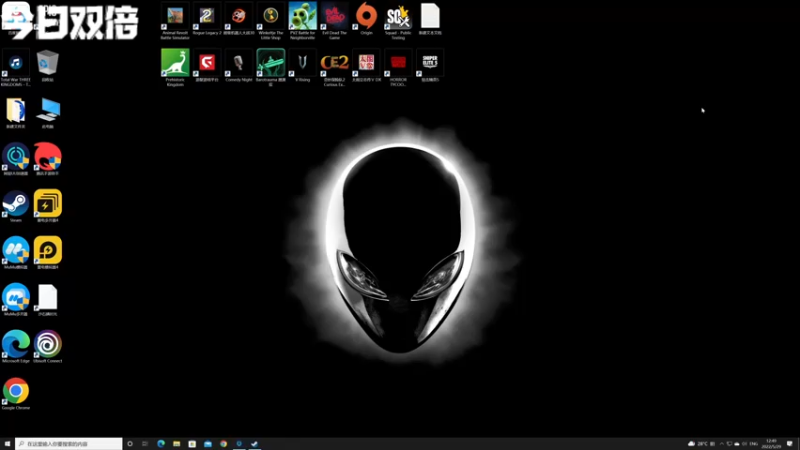Screen dimensions: 800x450
Task: Click the taskbar search box
Action: [69, 444]
